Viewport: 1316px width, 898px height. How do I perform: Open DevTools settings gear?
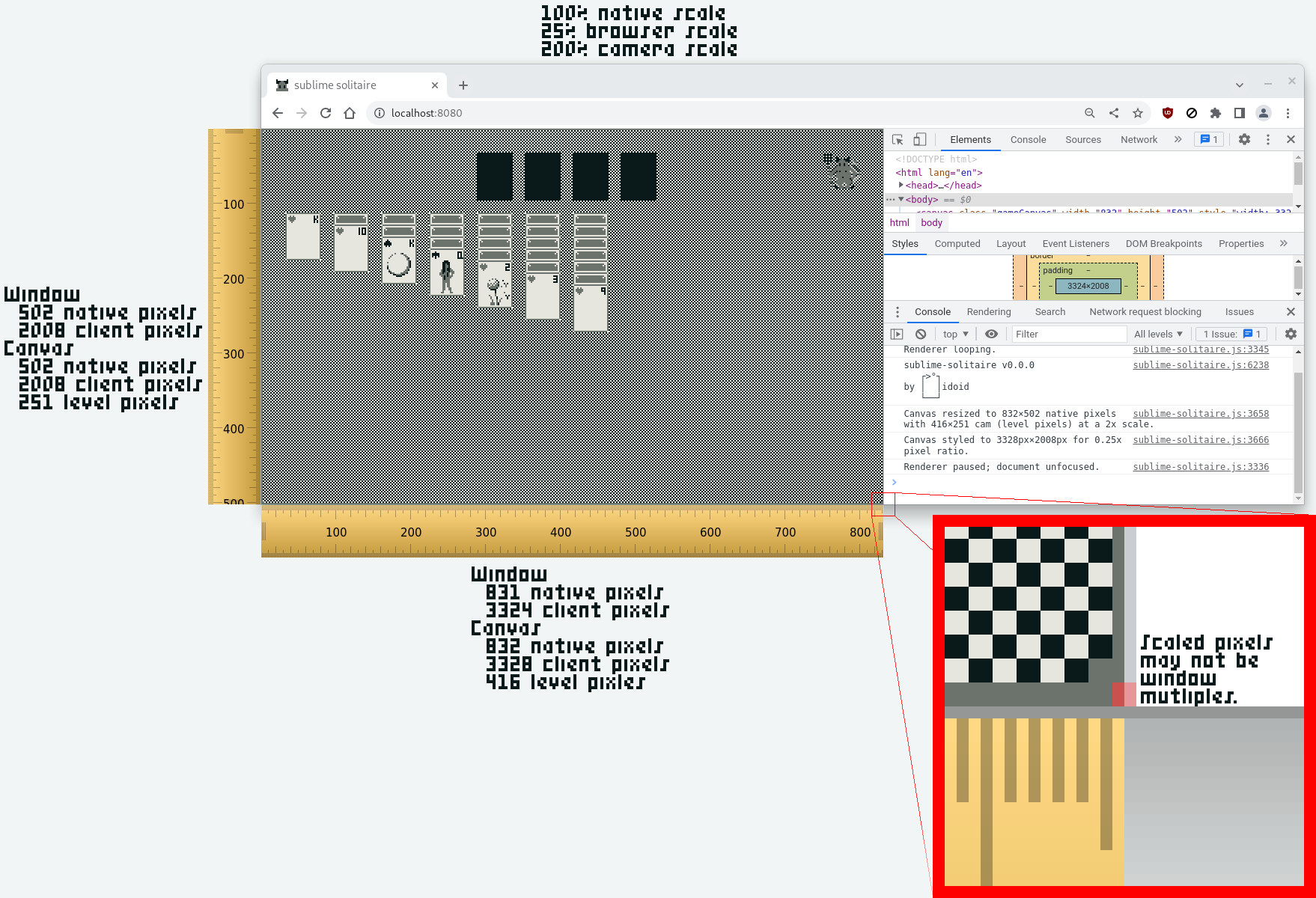[1244, 139]
